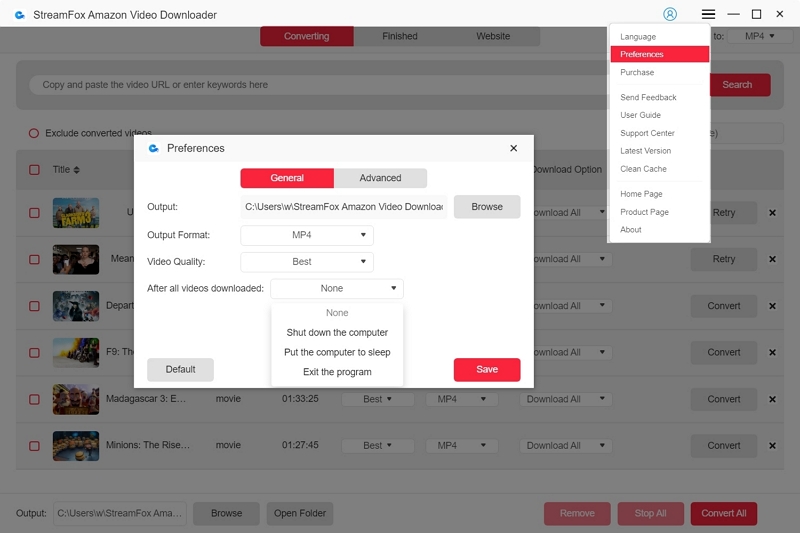Open the Video Quality Best dropdown

307,262
